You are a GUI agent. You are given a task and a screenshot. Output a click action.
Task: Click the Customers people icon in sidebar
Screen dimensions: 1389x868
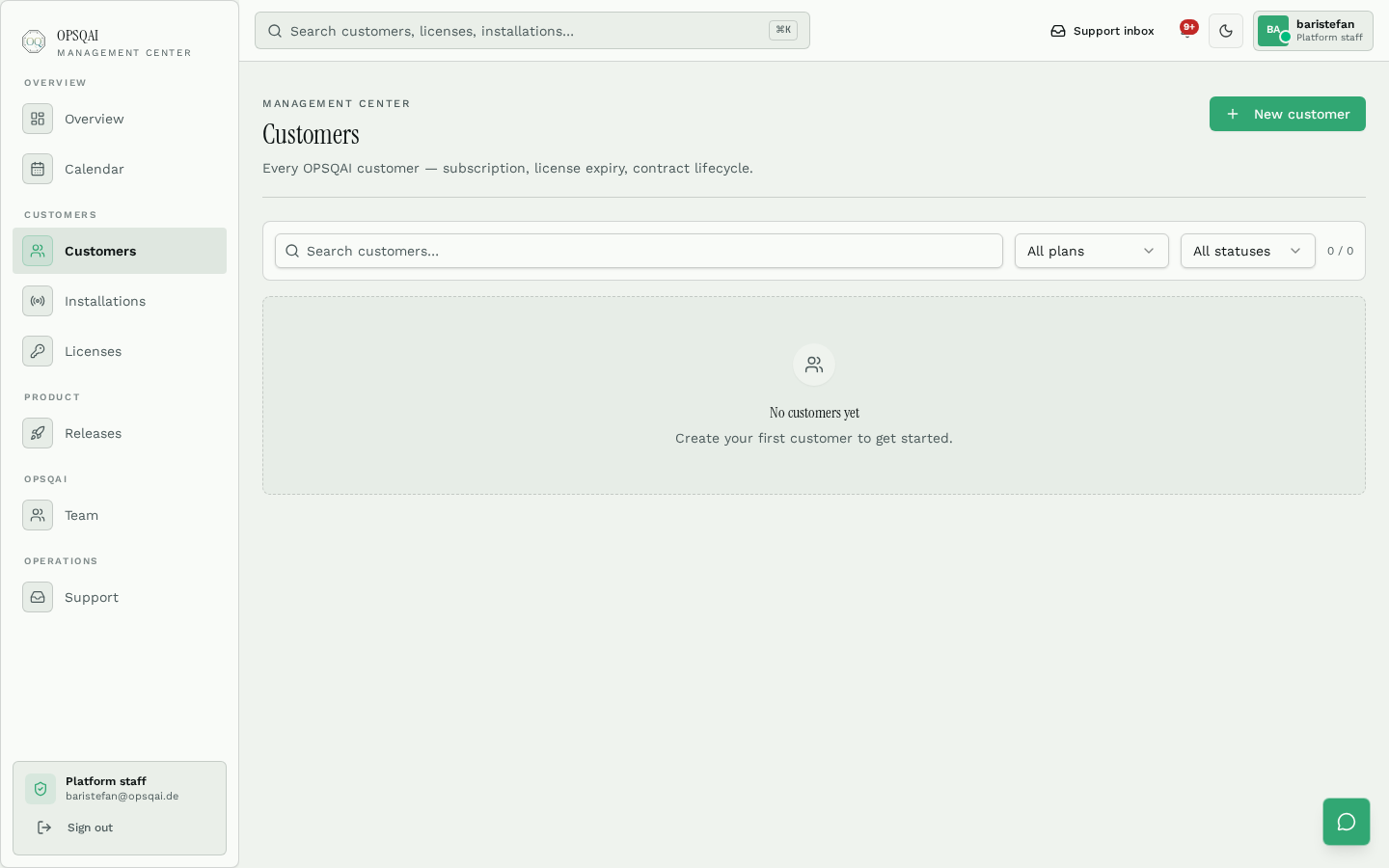[x=38, y=251]
